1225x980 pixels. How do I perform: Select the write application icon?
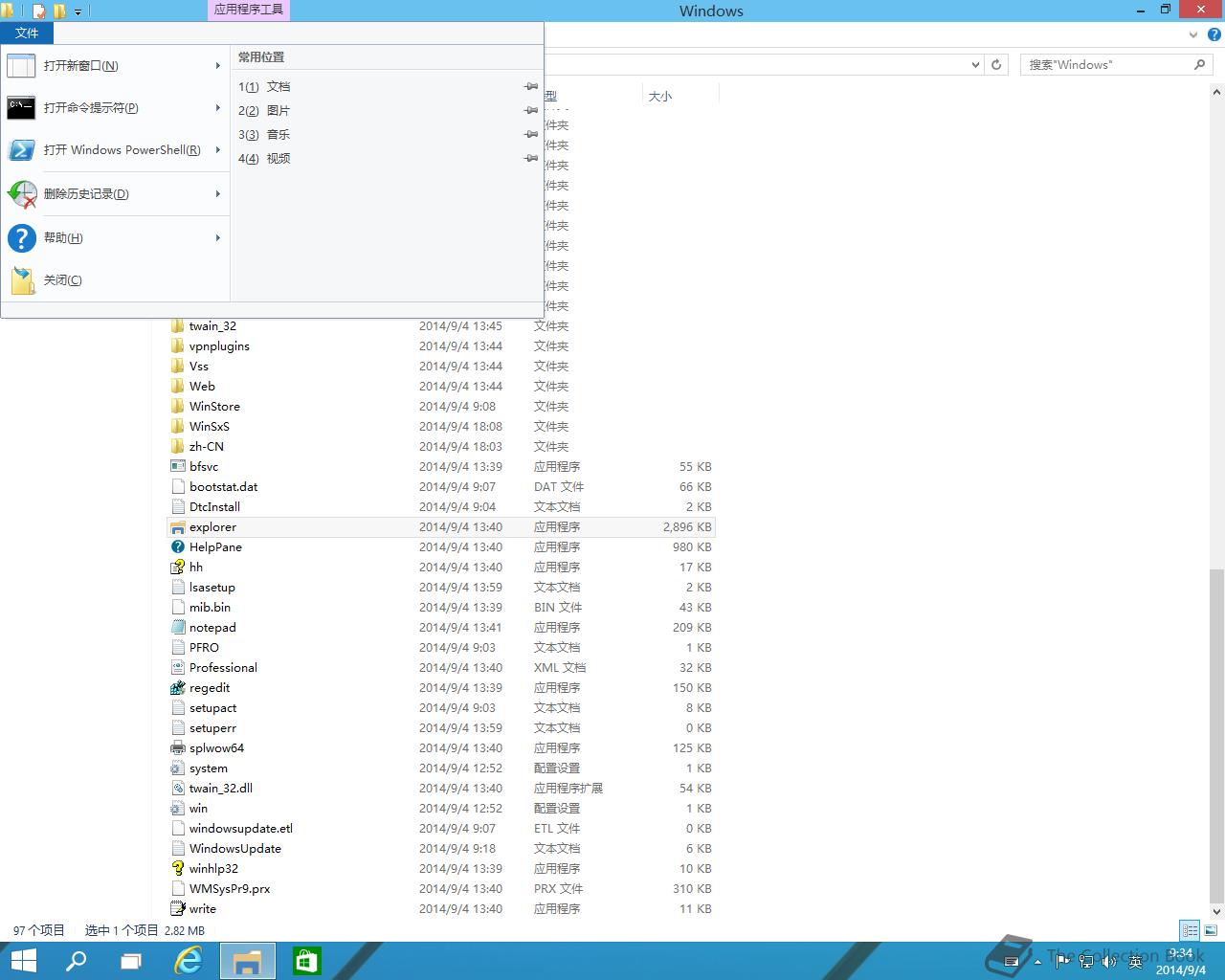point(177,909)
